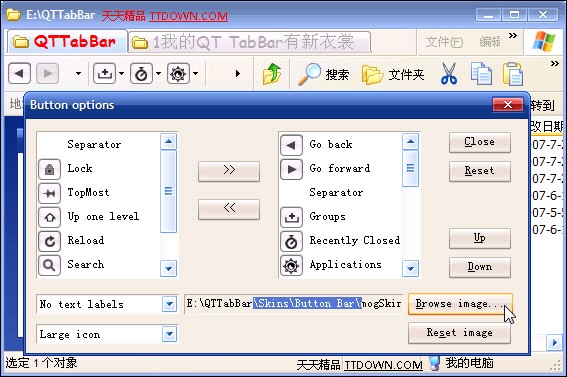567x377 pixels.
Task: Click the Lock icon in available buttons list
Action: tap(49, 169)
